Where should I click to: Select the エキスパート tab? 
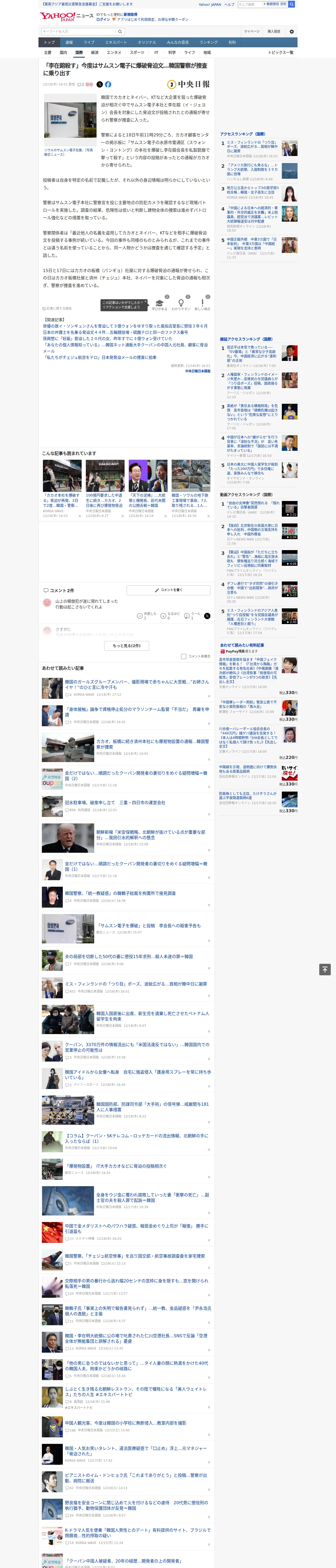(x=116, y=43)
